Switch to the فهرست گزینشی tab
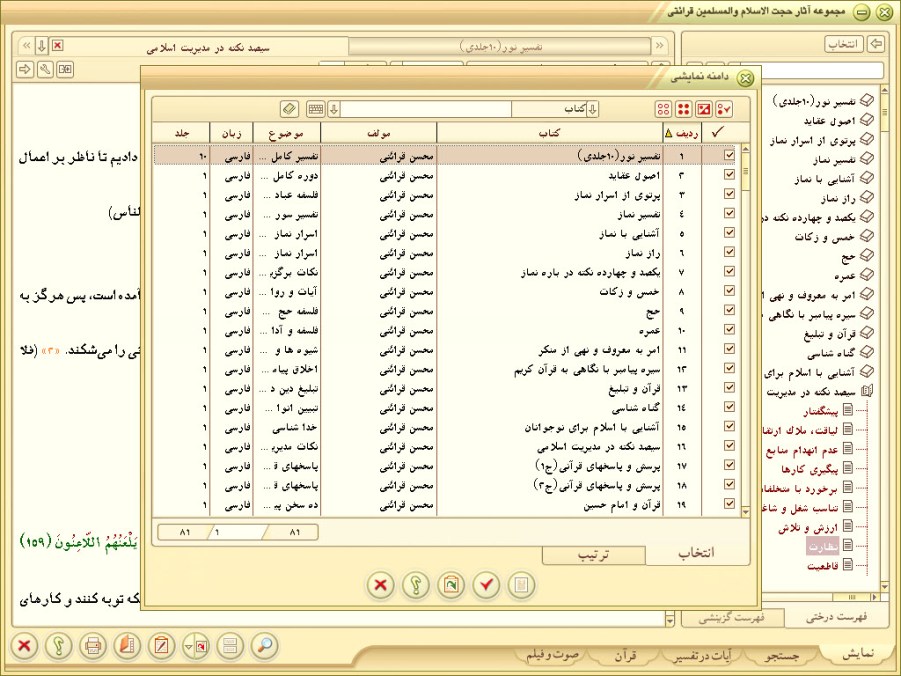The image size is (901, 676). [732, 618]
